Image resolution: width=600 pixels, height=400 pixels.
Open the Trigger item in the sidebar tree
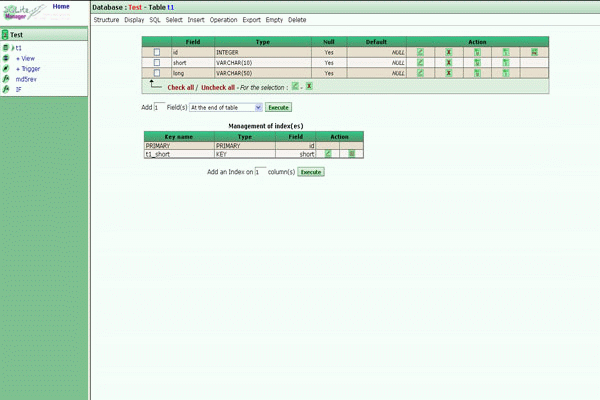30,68
